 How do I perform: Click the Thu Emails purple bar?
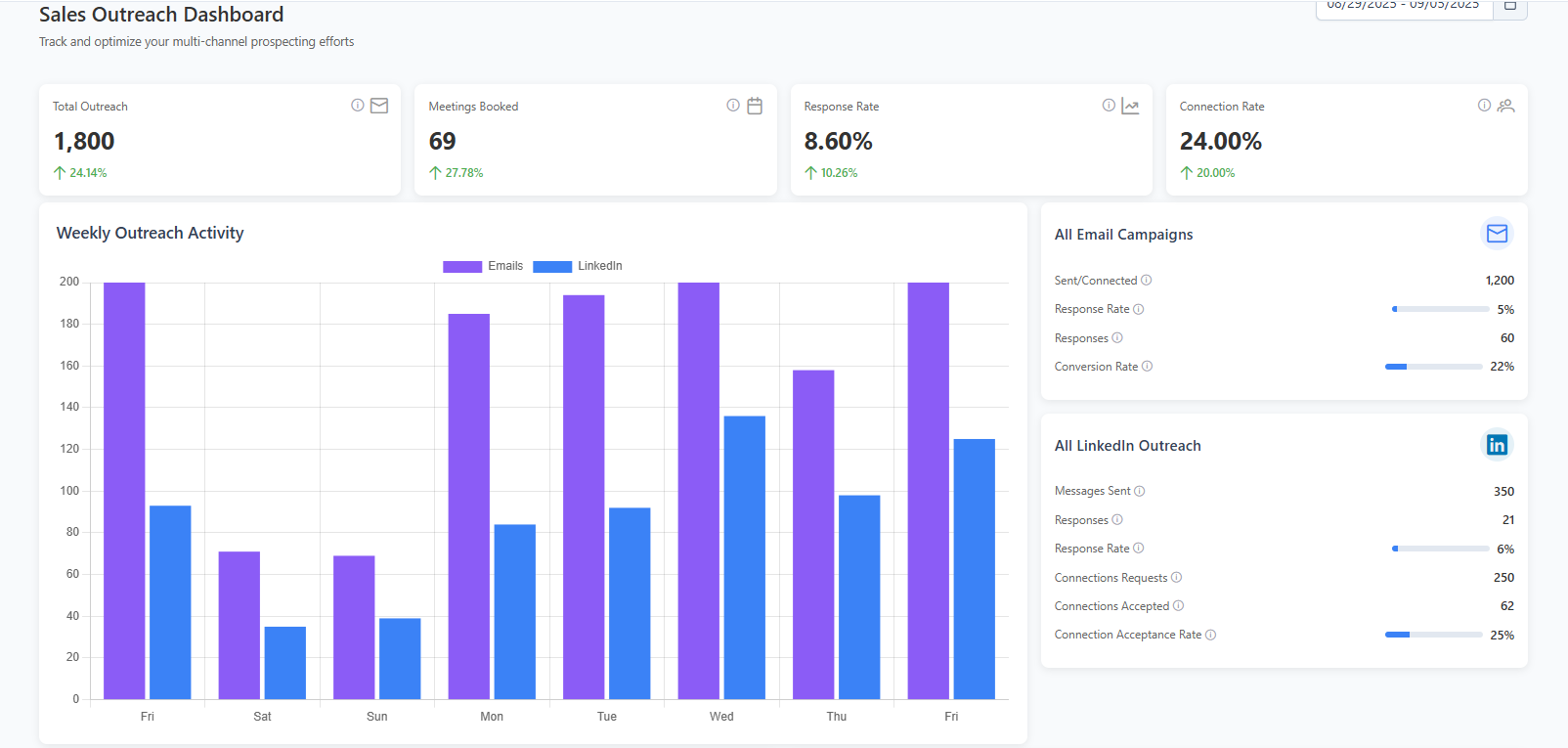coord(813,535)
